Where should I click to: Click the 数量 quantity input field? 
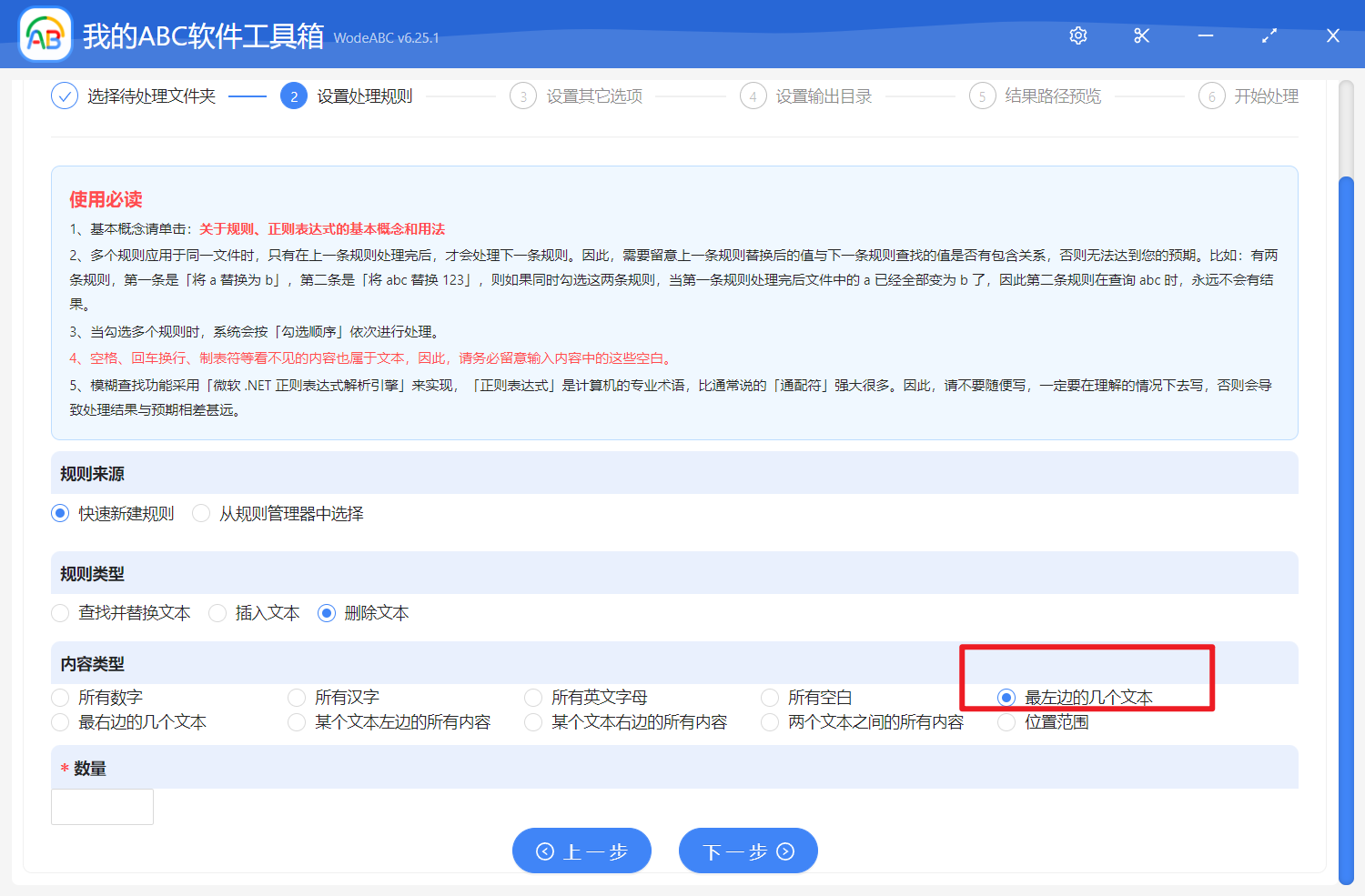click(102, 807)
